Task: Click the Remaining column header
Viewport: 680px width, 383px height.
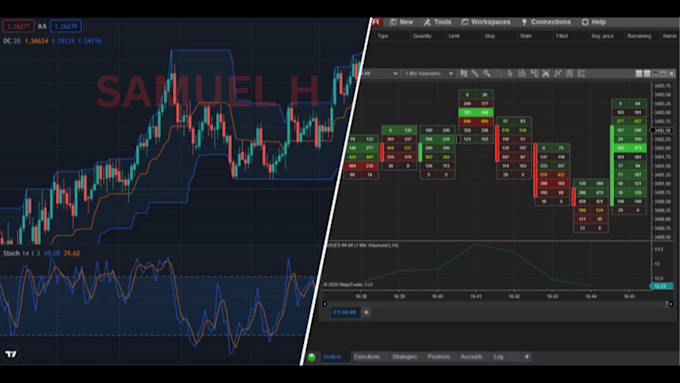Action: pyautogui.click(x=639, y=36)
